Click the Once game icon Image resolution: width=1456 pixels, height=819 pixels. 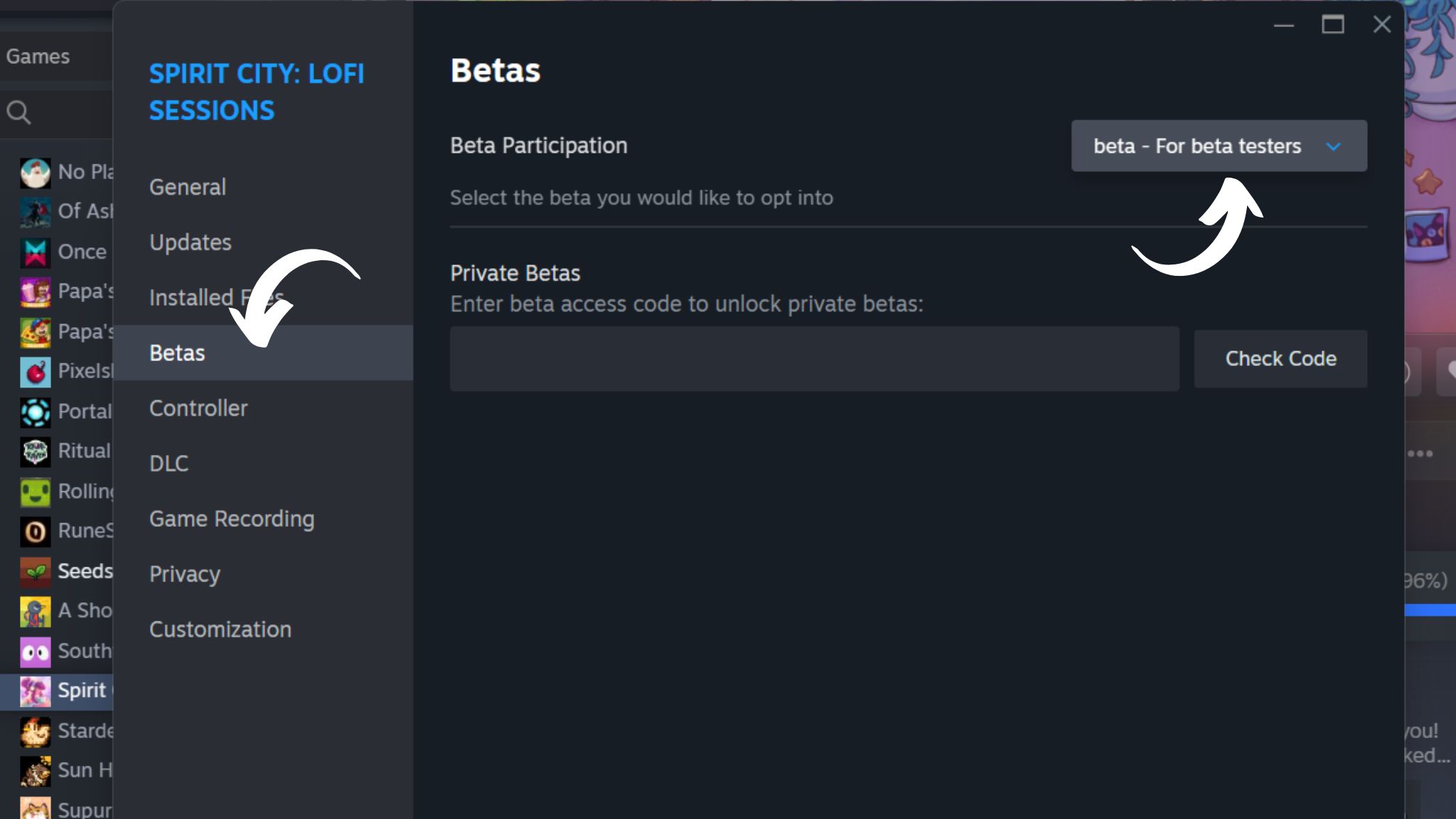pyautogui.click(x=35, y=252)
